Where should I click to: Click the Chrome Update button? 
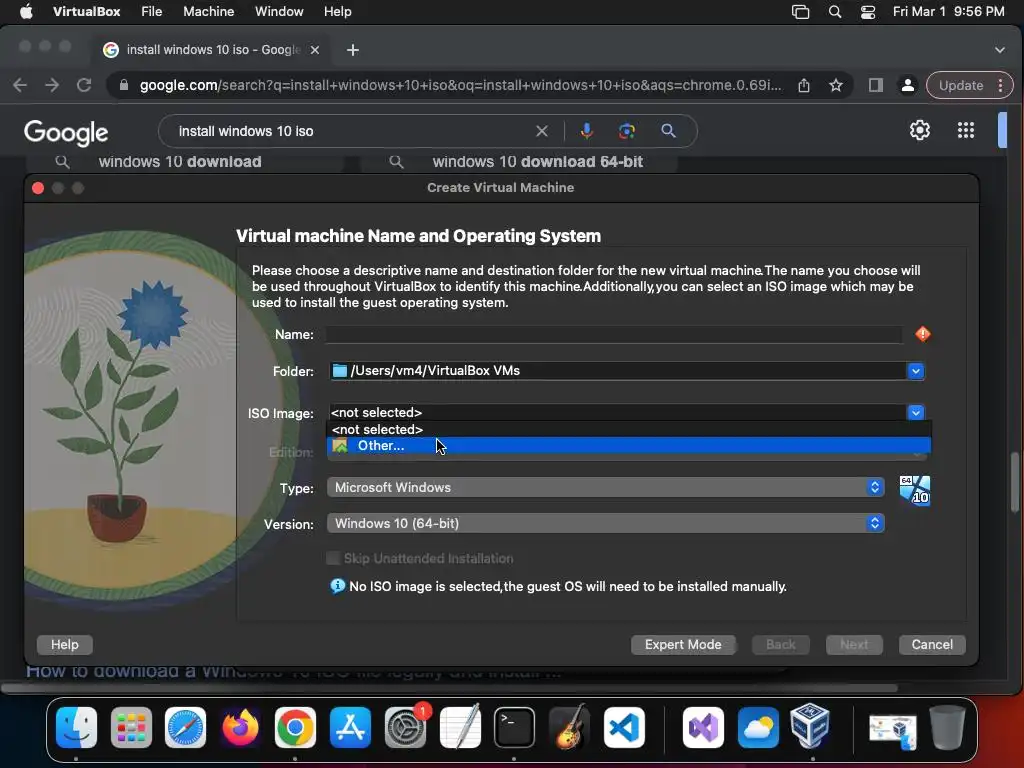[969, 86]
